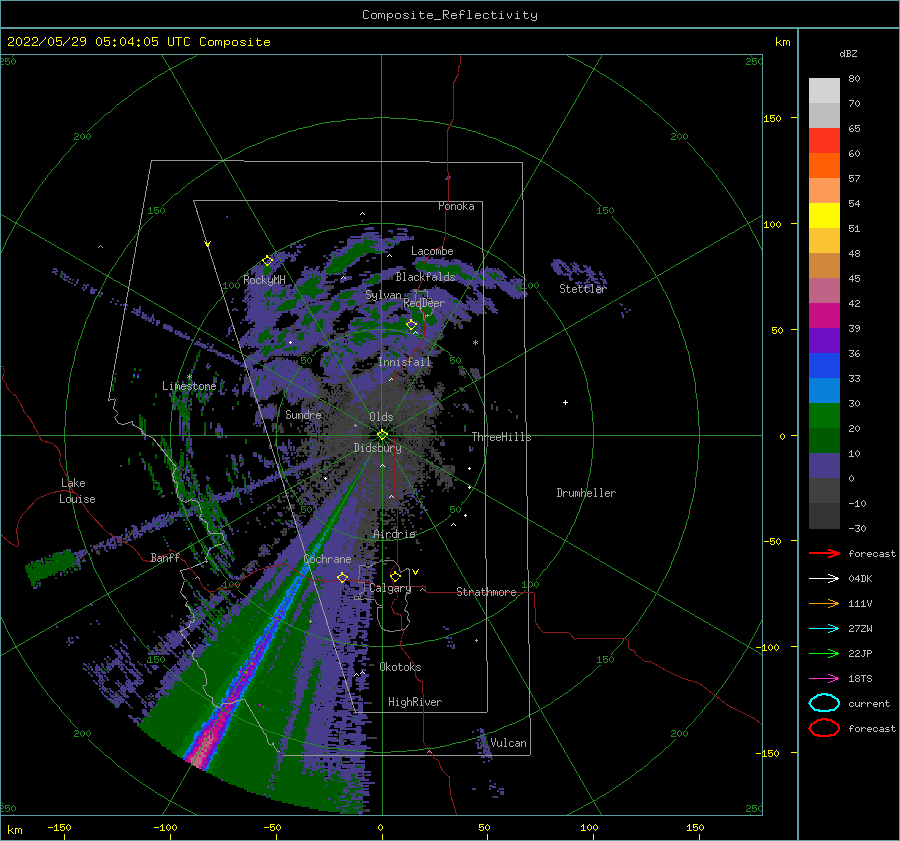Click the 04DK legend label
This screenshot has width=900, height=841.
click(860, 579)
